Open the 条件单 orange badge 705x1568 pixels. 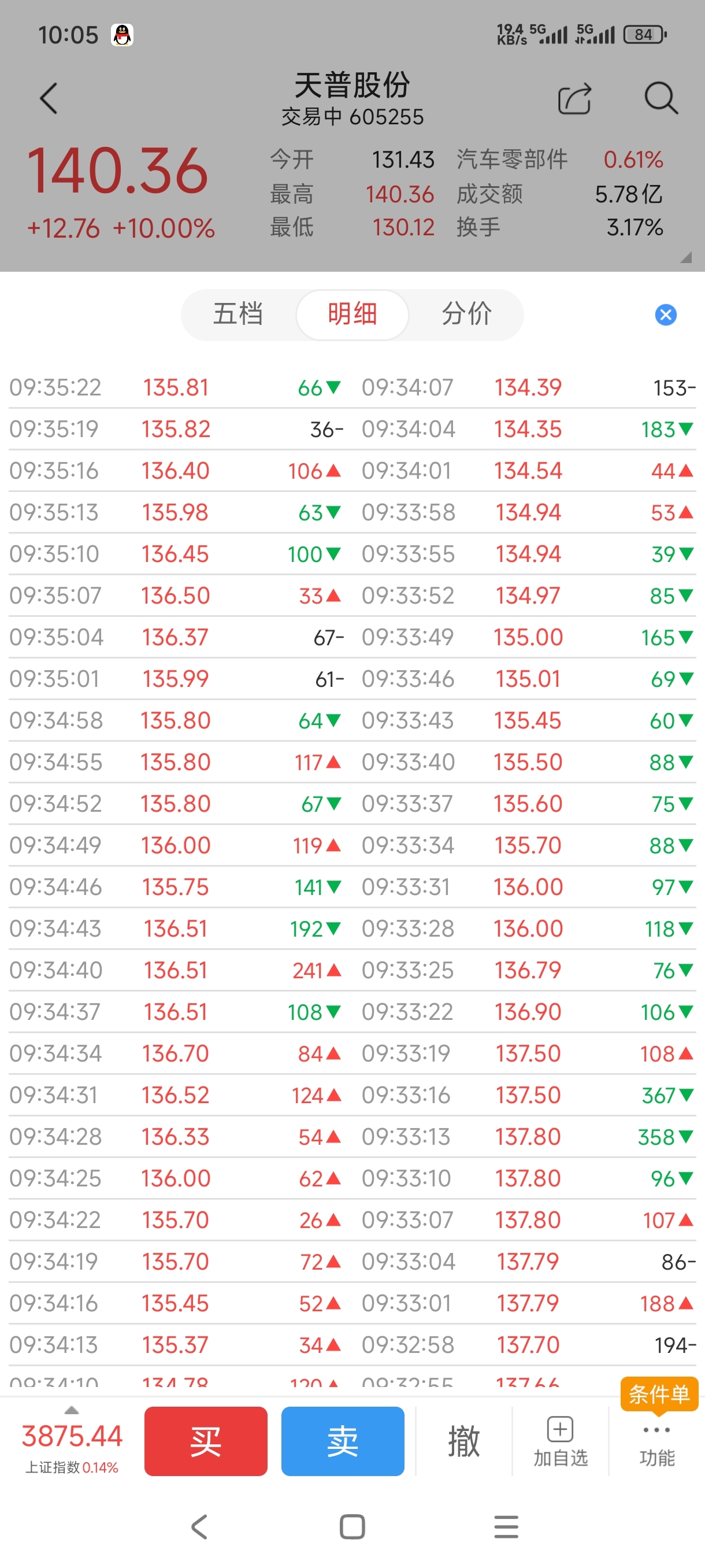click(x=659, y=1393)
